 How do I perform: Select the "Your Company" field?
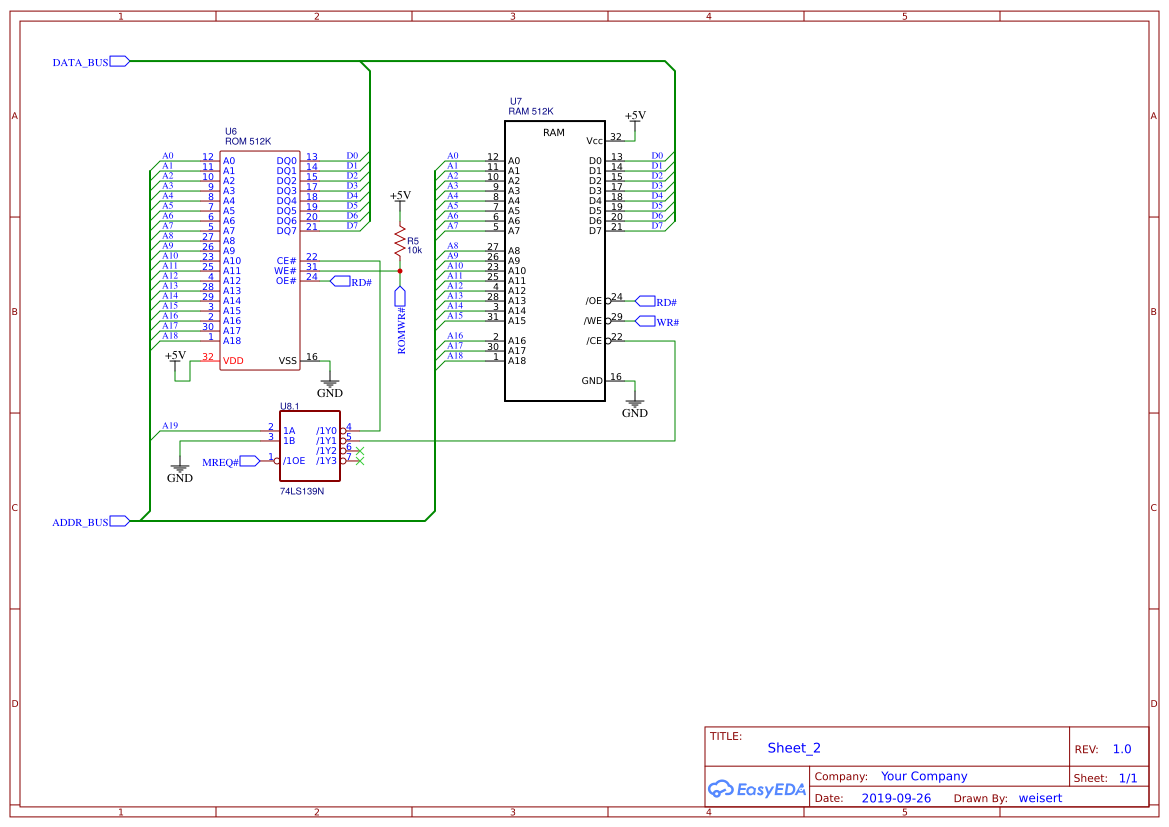(x=923, y=776)
